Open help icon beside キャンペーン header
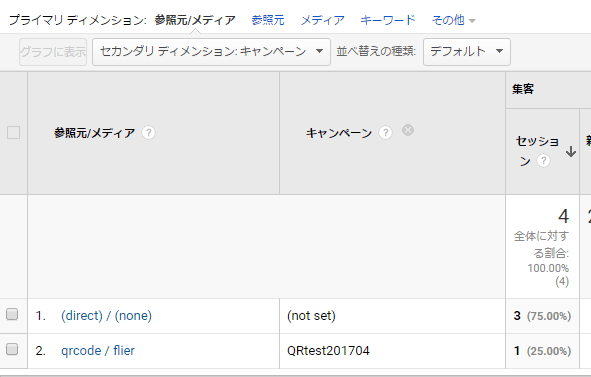 pos(385,133)
